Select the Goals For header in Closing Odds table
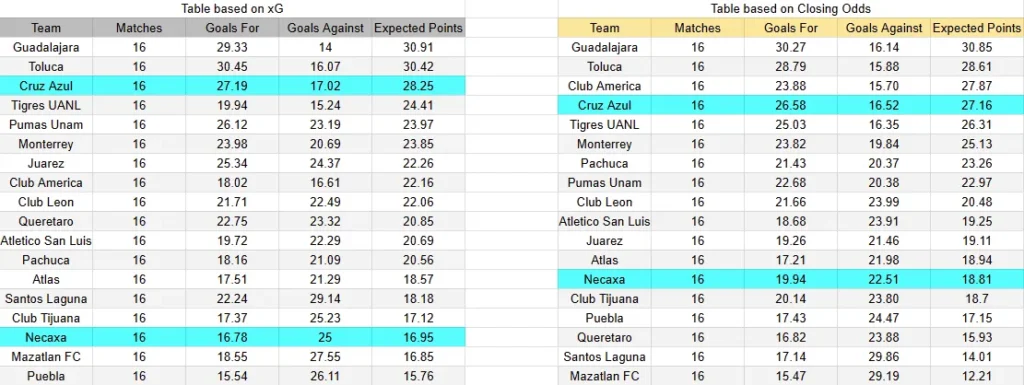Image resolution: width=1024 pixels, height=385 pixels. 791,28
